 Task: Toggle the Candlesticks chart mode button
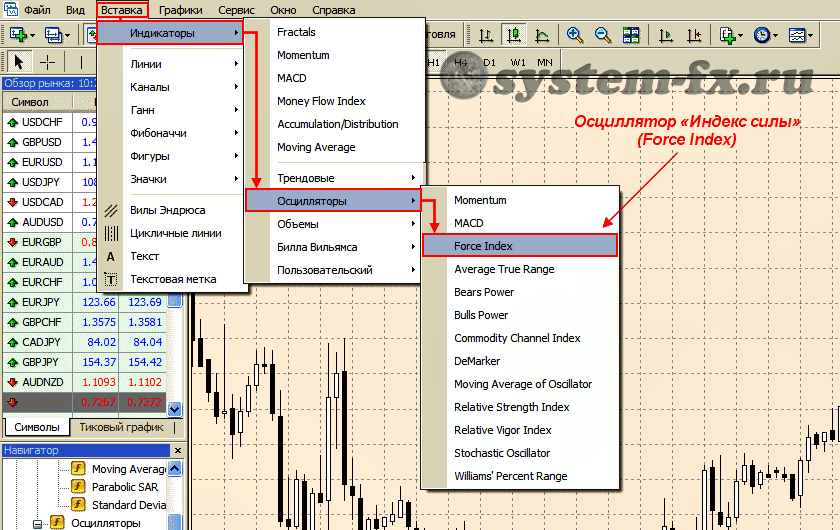[514, 35]
